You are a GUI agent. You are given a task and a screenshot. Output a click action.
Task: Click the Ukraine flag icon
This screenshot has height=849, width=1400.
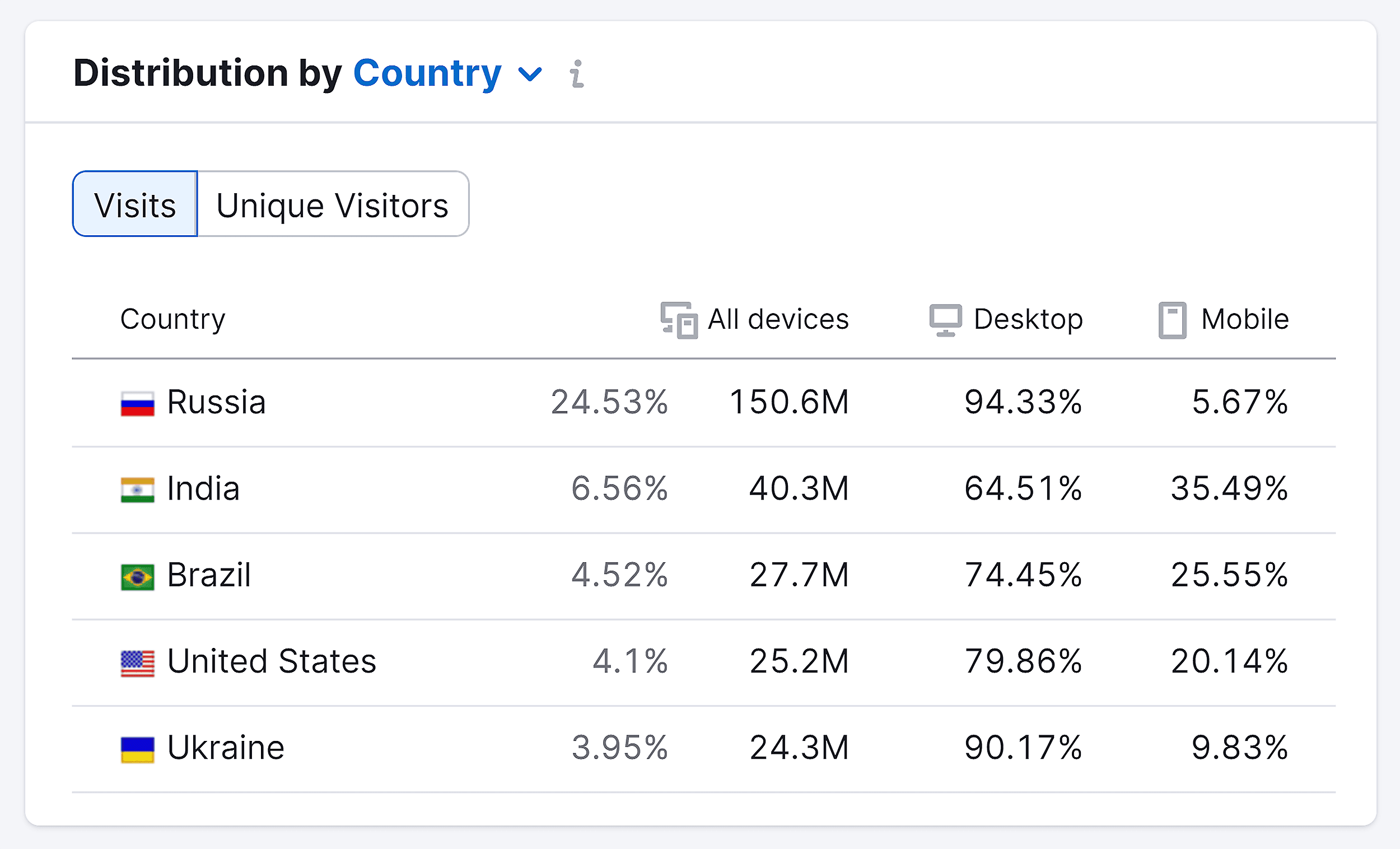[138, 749]
